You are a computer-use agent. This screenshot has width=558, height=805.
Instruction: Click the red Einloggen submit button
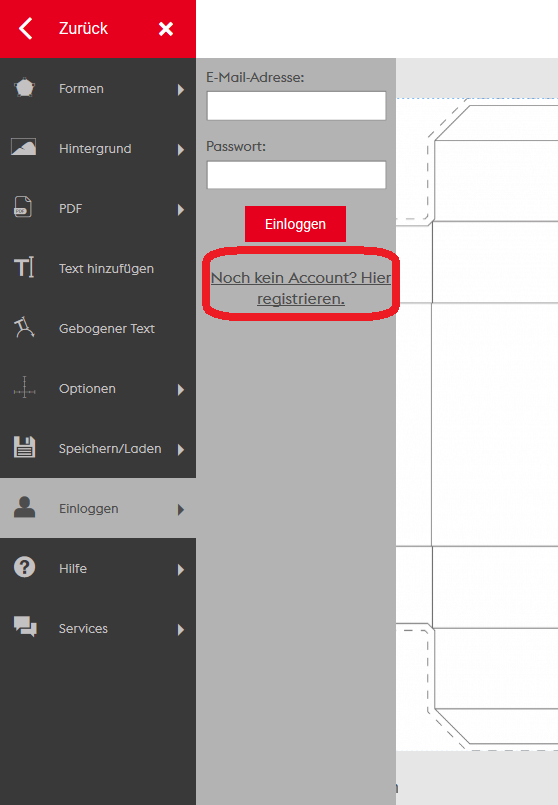(295, 224)
